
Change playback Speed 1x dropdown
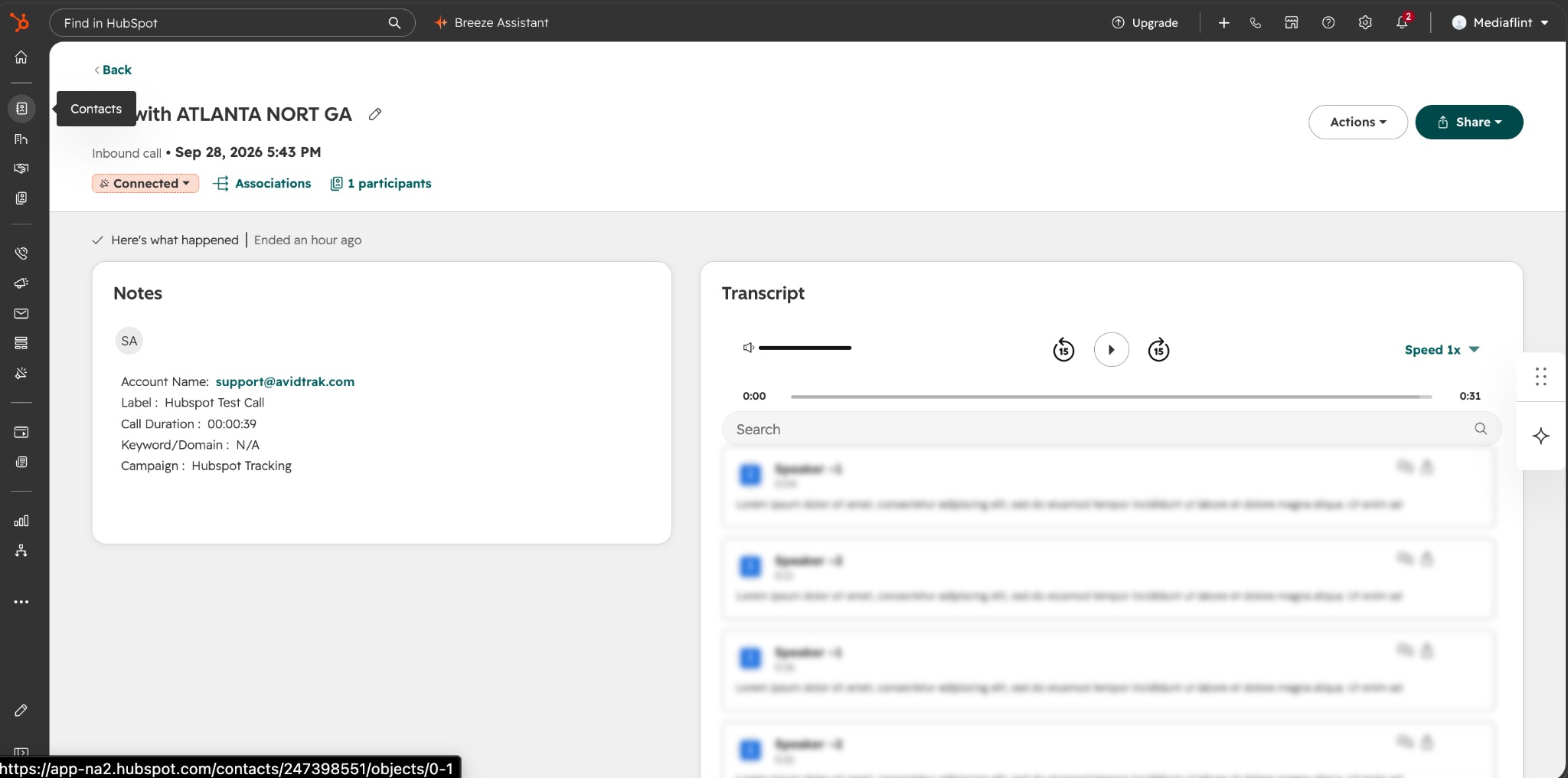point(1442,350)
